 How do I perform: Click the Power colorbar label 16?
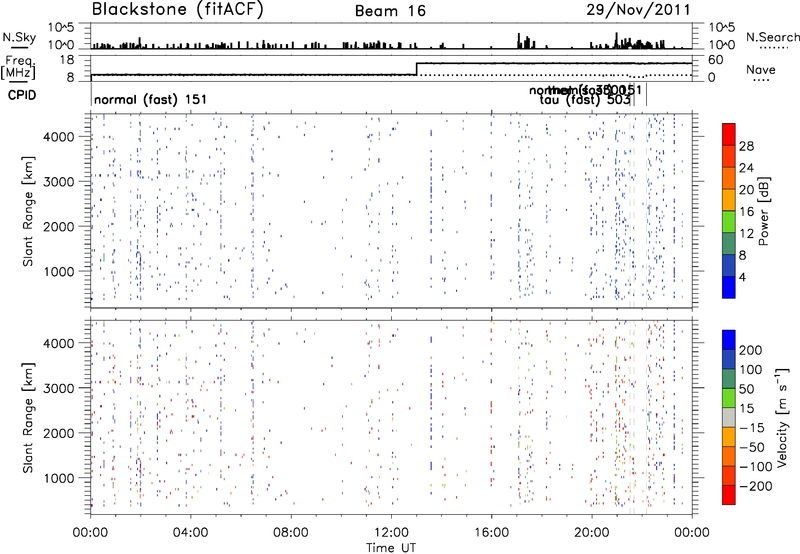pyautogui.click(x=746, y=212)
